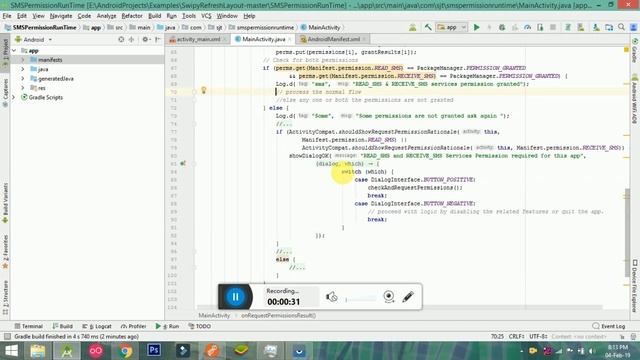
Task: Open the File menu
Action: 7,16
